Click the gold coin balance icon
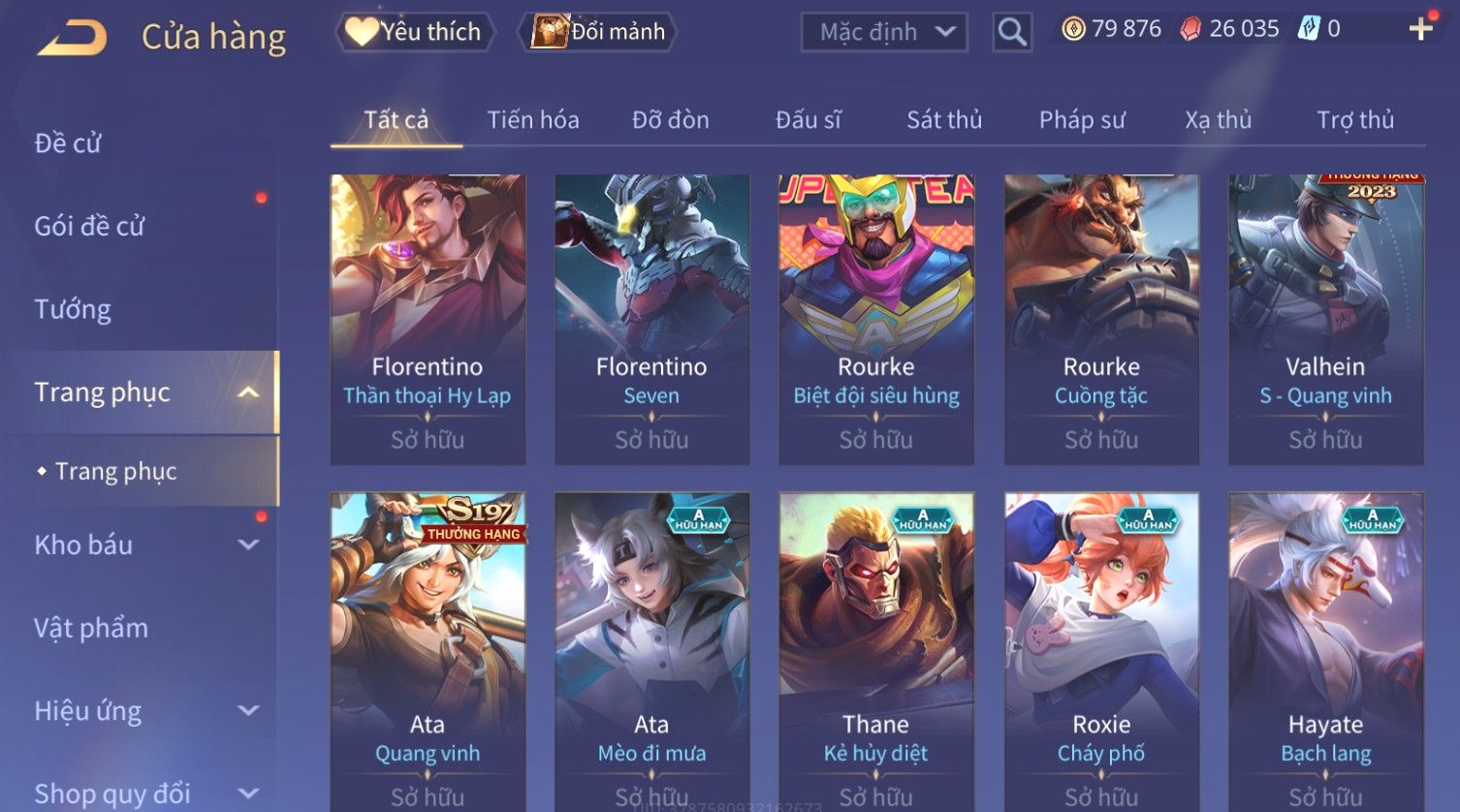Image resolution: width=1460 pixels, height=812 pixels. [1073, 29]
